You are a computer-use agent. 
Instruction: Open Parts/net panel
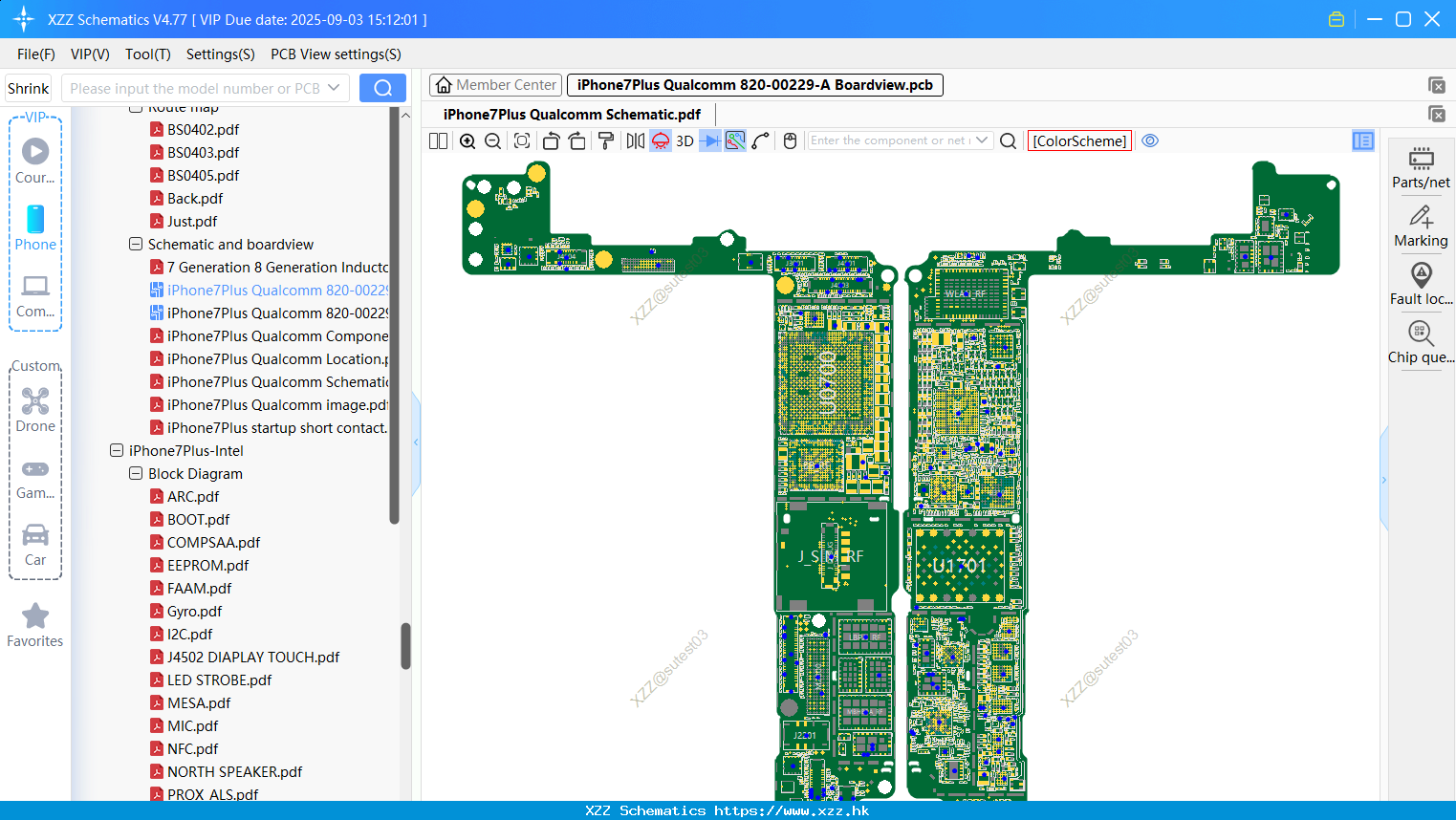coord(1421,168)
